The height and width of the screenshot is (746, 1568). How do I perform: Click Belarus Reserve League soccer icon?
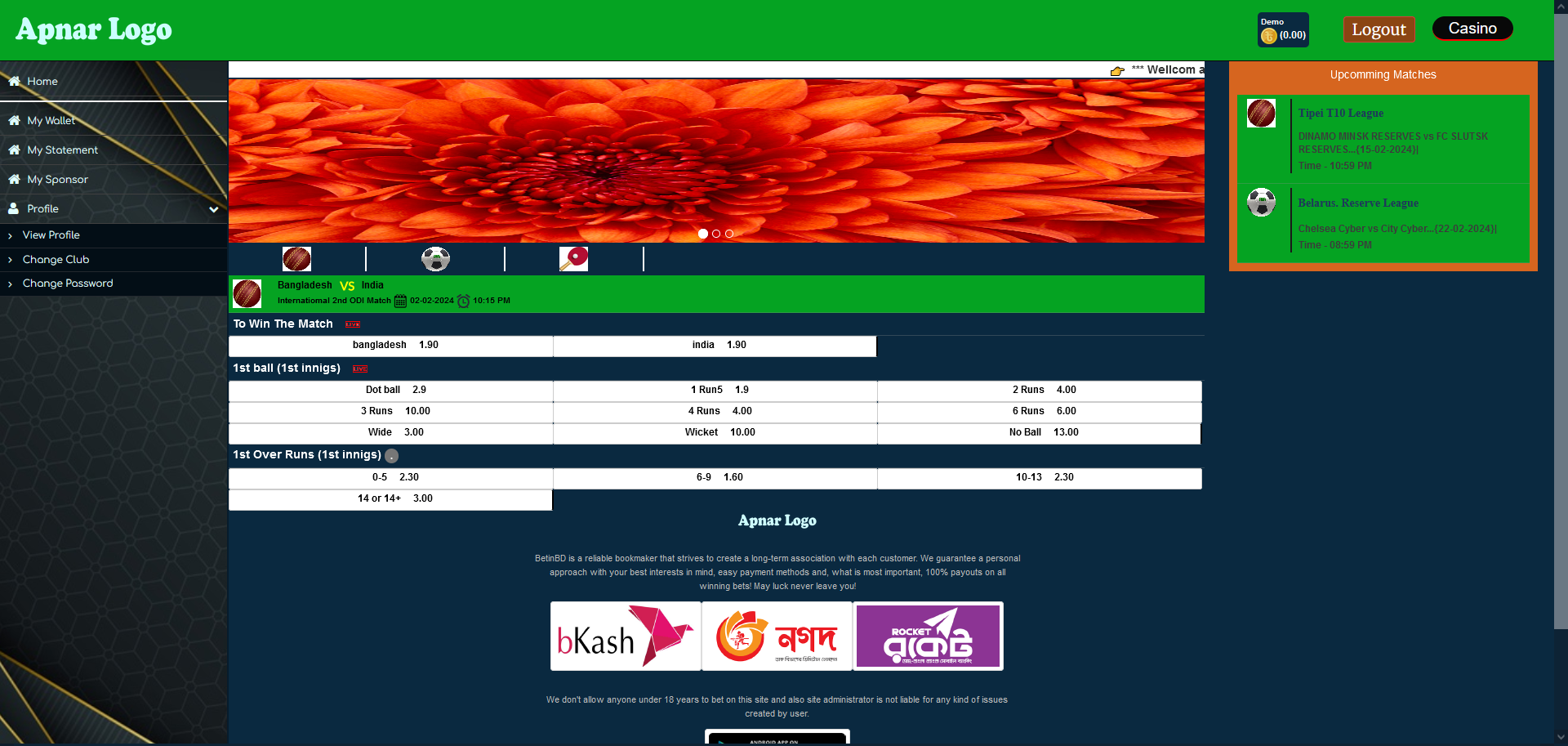(x=1261, y=202)
